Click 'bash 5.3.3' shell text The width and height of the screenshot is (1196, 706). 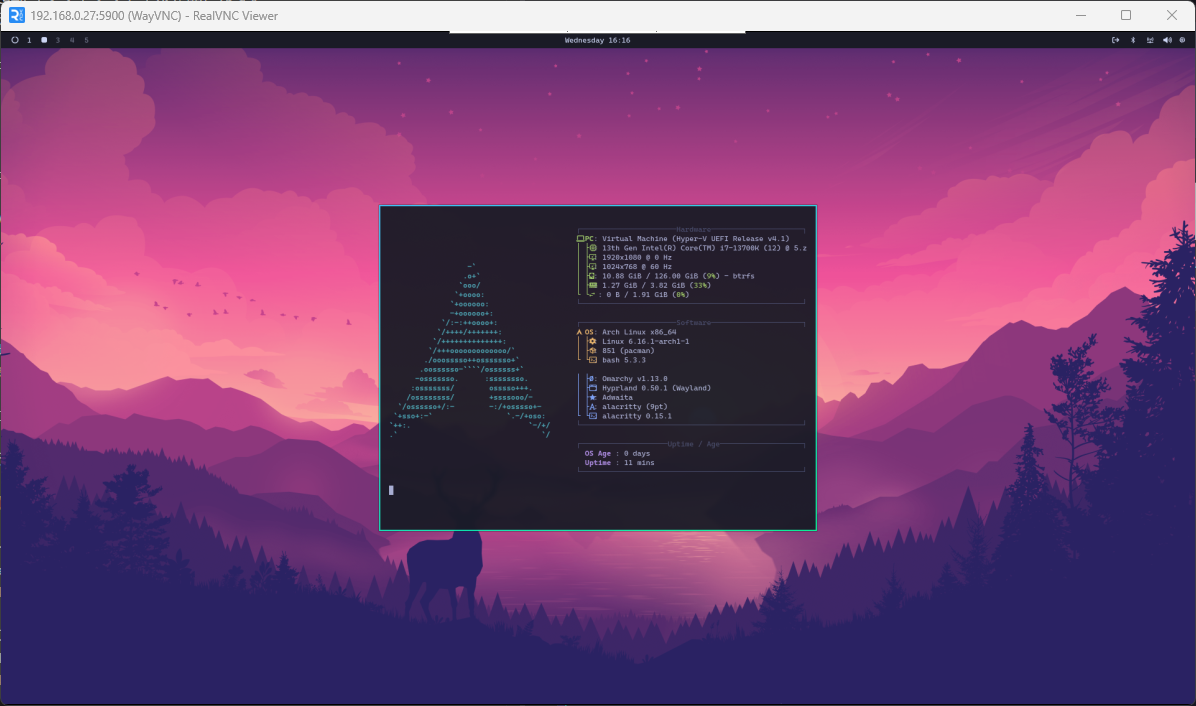click(x=624, y=360)
